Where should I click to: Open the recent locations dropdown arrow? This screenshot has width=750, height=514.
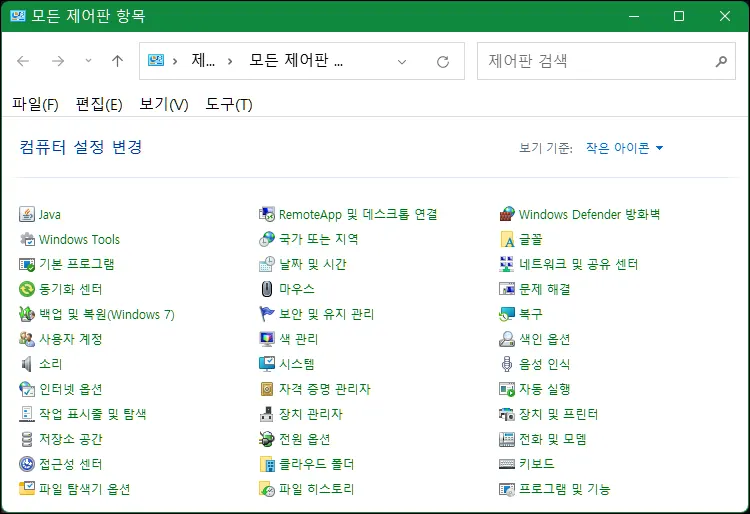pyautogui.click(x=88, y=61)
